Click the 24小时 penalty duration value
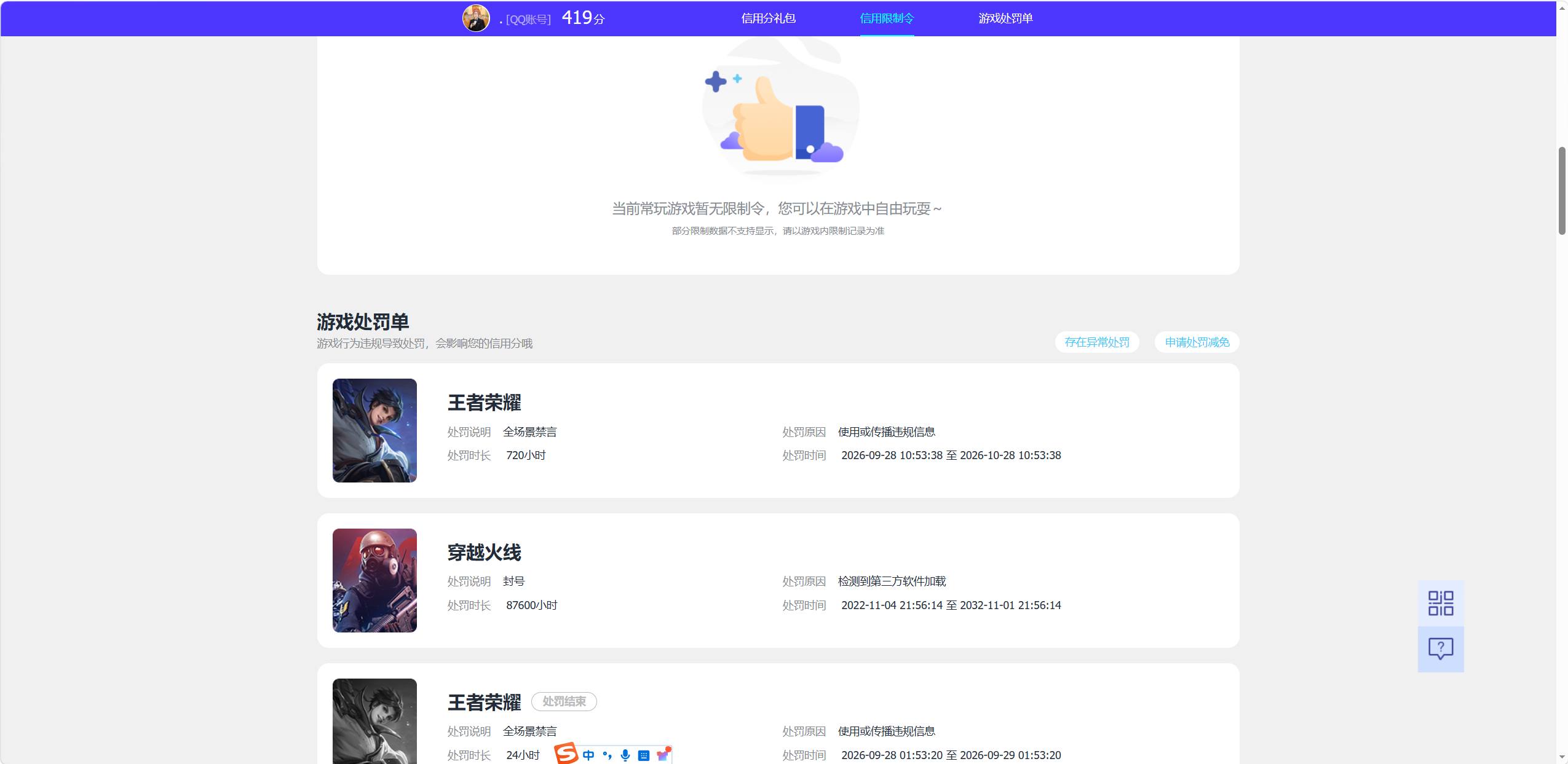The width and height of the screenshot is (1568, 764). point(523,755)
